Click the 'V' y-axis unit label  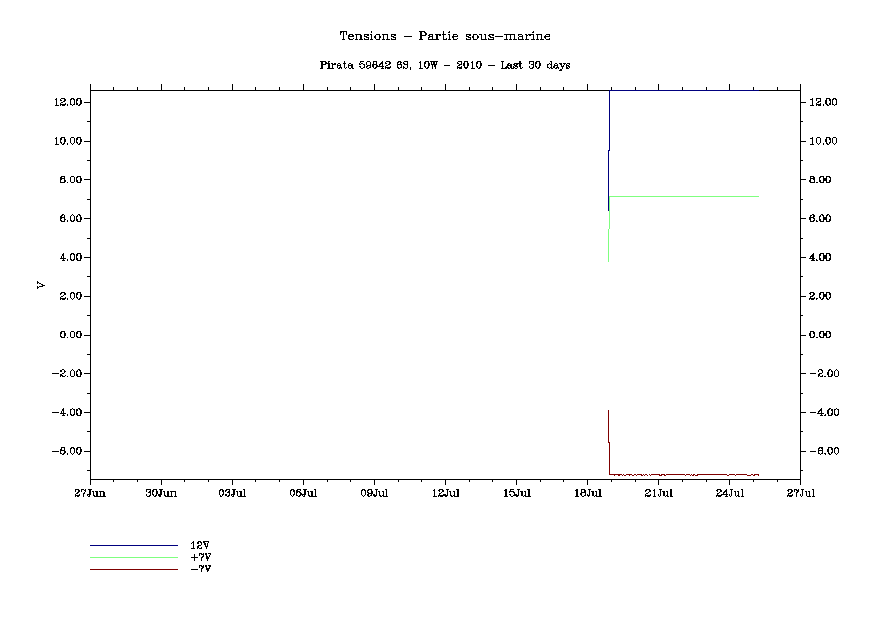pos(41,285)
